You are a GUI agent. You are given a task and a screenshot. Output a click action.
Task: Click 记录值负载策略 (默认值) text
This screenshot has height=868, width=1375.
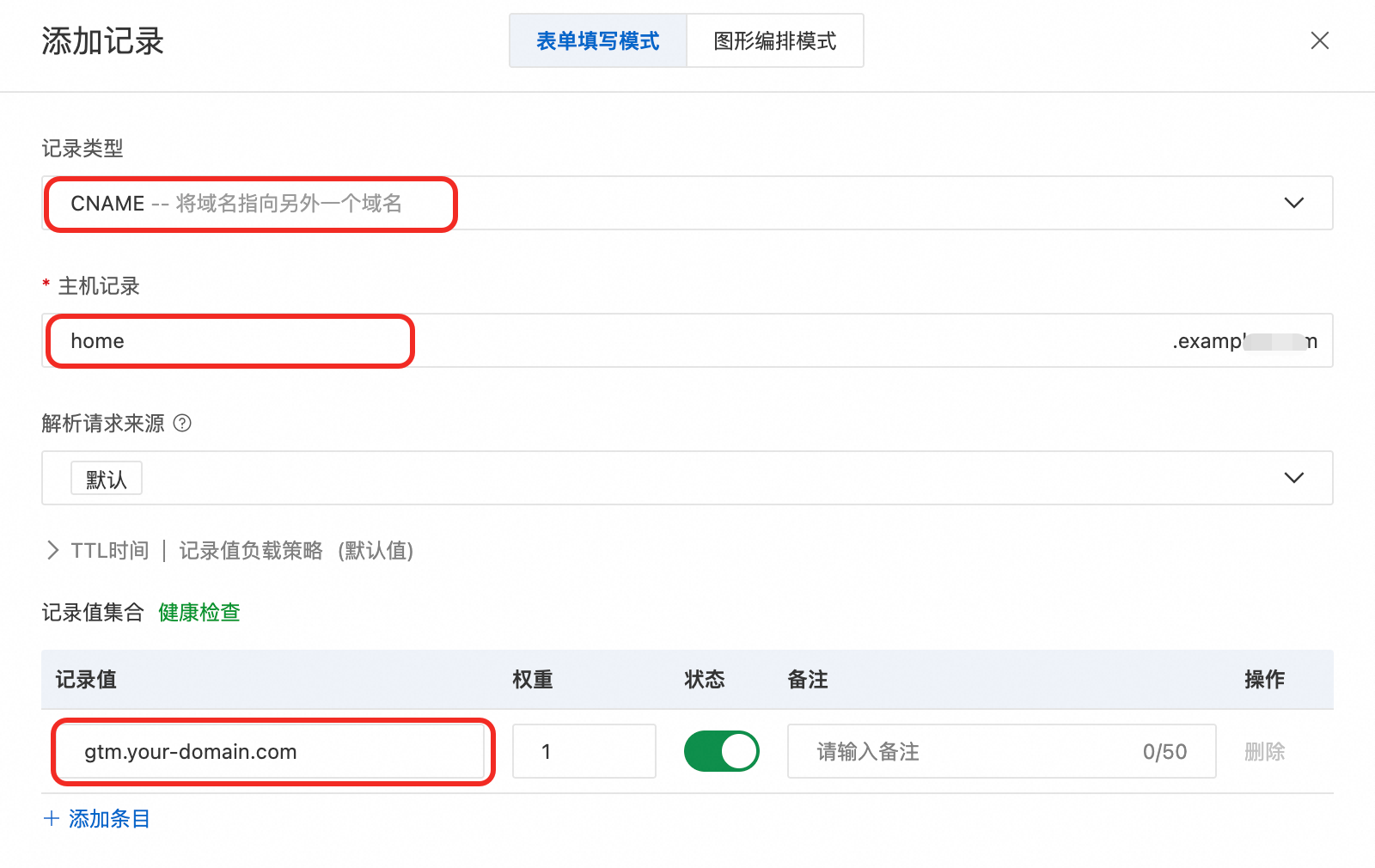(296, 550)
